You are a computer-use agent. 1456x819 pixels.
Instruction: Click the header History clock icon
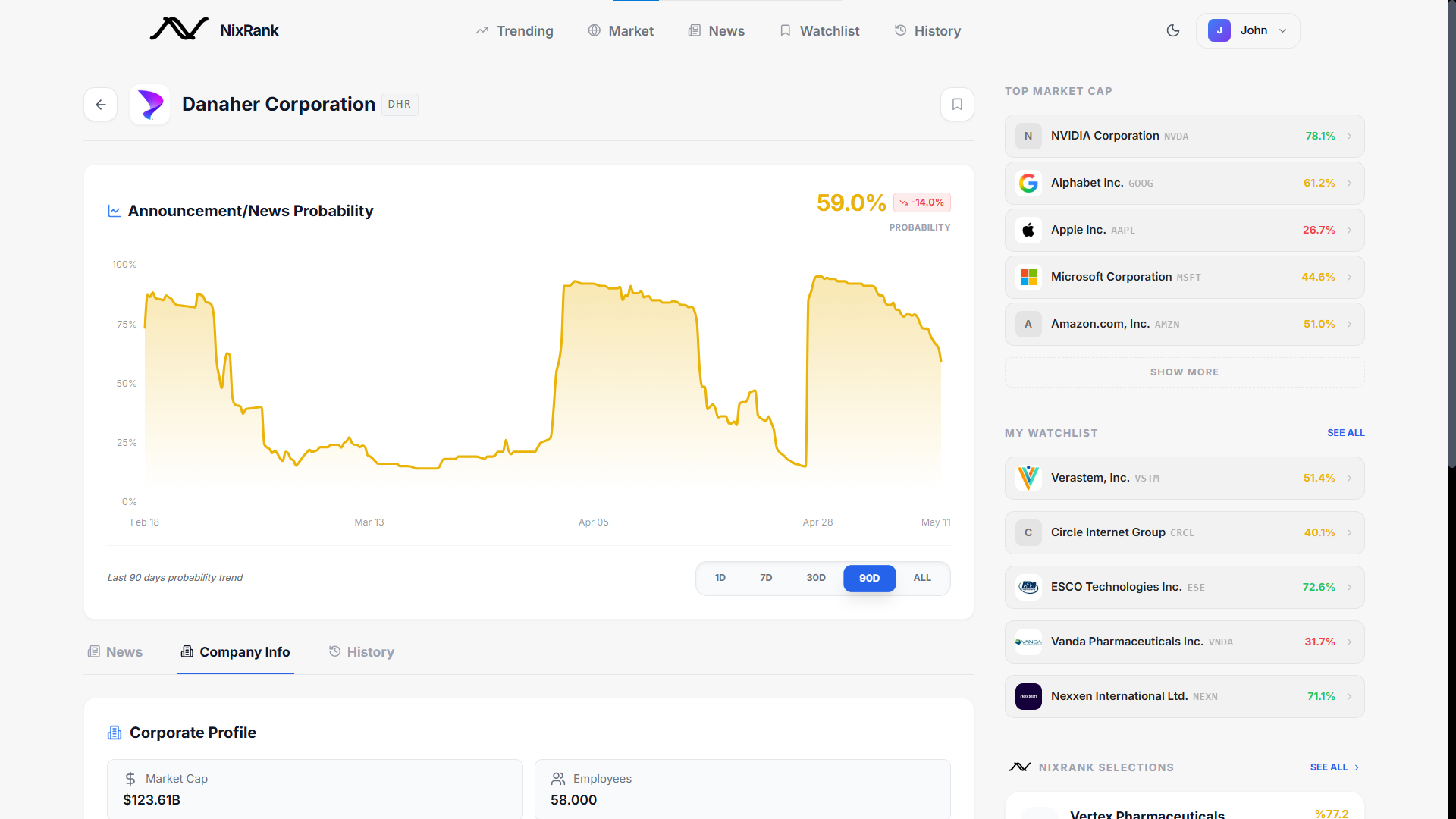[901, 30]
